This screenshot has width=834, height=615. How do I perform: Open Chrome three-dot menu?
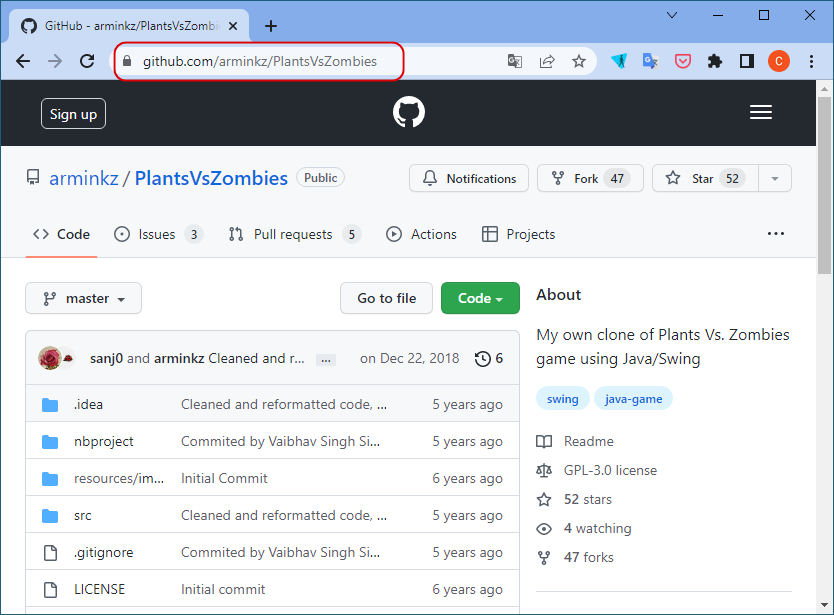[x=811, y=61]
